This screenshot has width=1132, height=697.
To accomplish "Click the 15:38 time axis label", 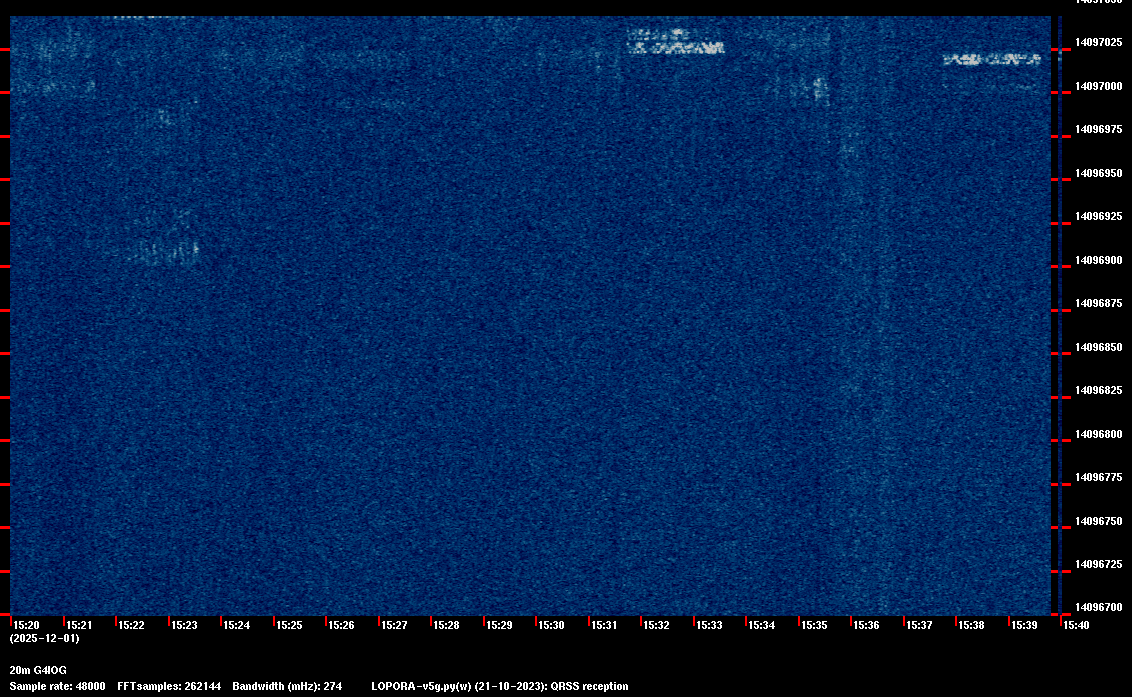I will click(x=971, y=625).
